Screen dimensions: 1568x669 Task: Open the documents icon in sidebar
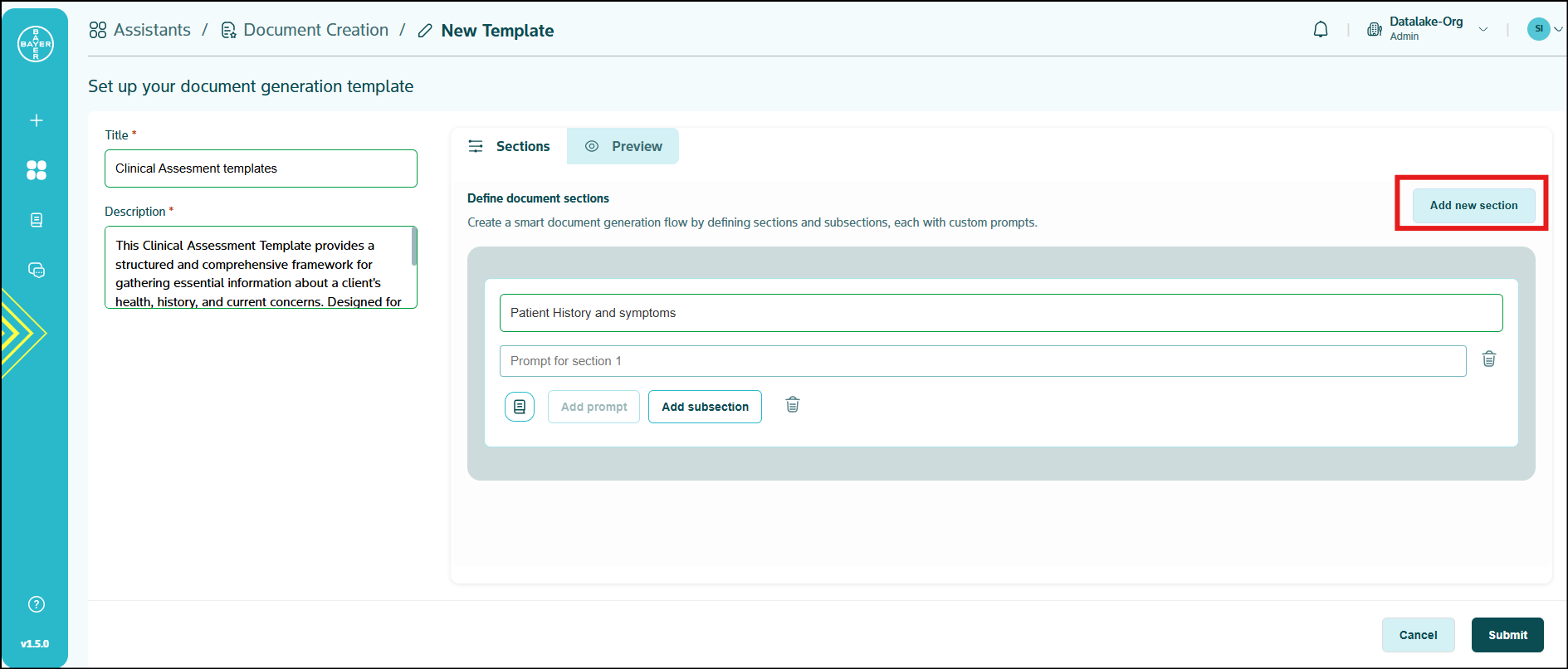click(x=37, y=220)
